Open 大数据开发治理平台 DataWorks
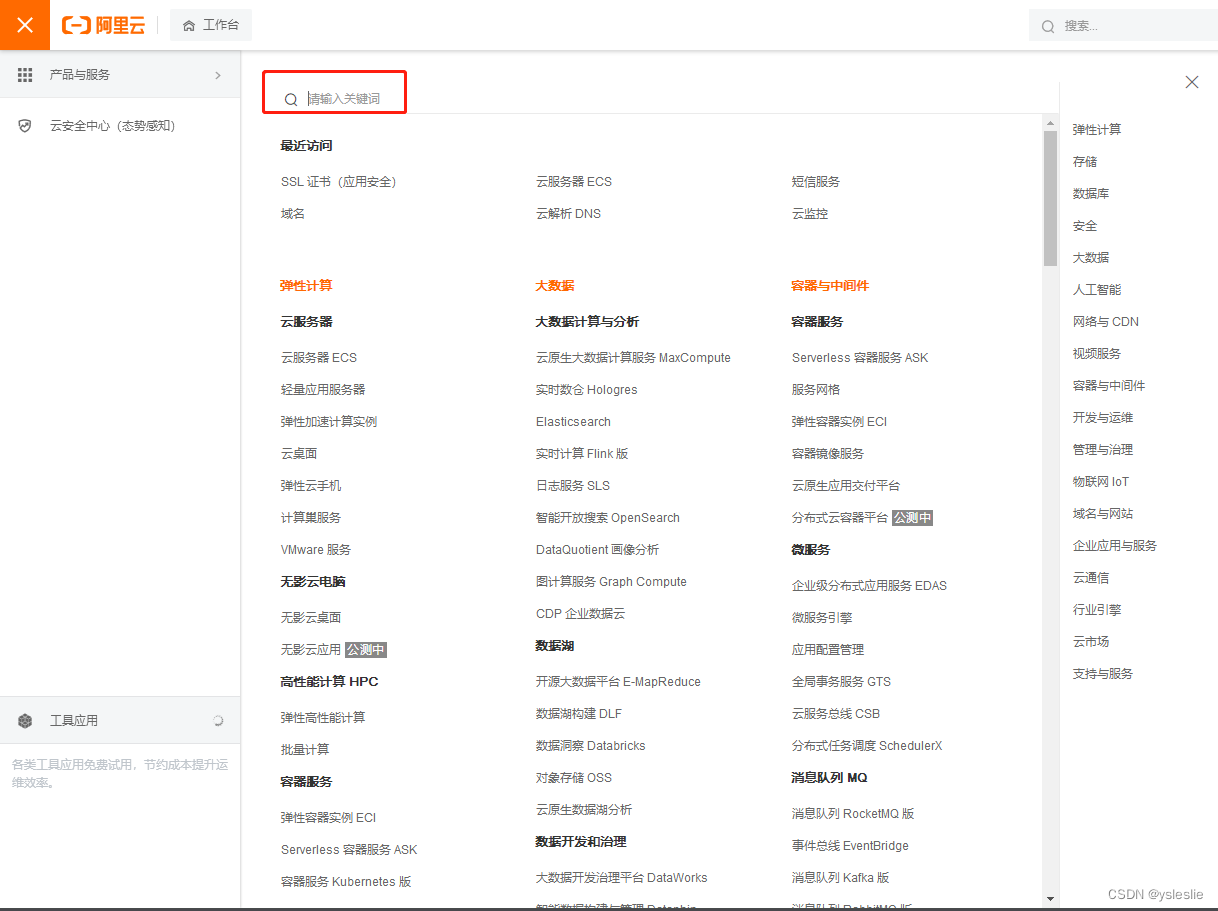 (622, 878)
